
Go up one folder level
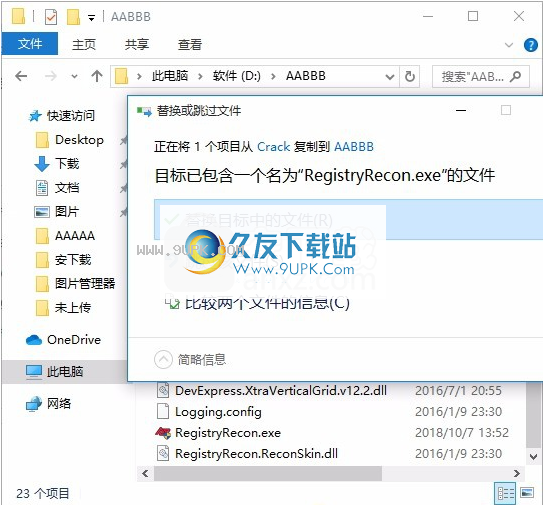pyautogui.click(x=97, y=76)
